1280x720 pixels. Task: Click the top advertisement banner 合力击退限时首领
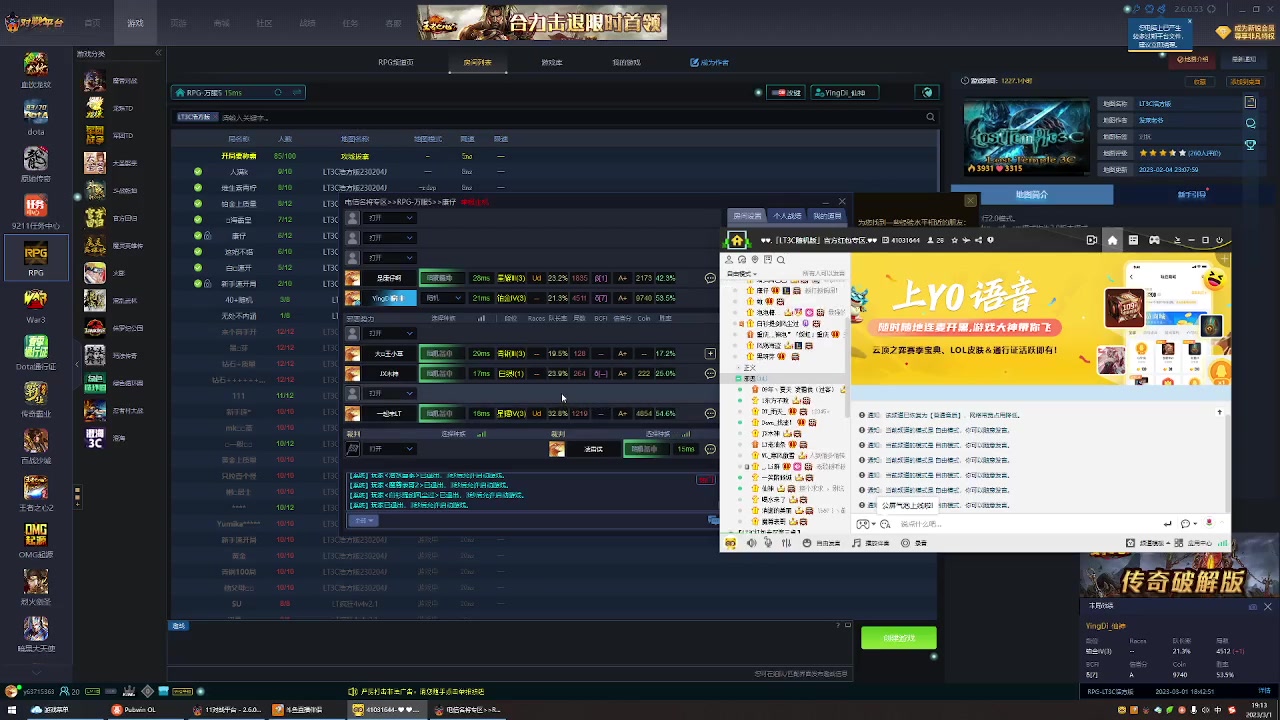point(542,22)
